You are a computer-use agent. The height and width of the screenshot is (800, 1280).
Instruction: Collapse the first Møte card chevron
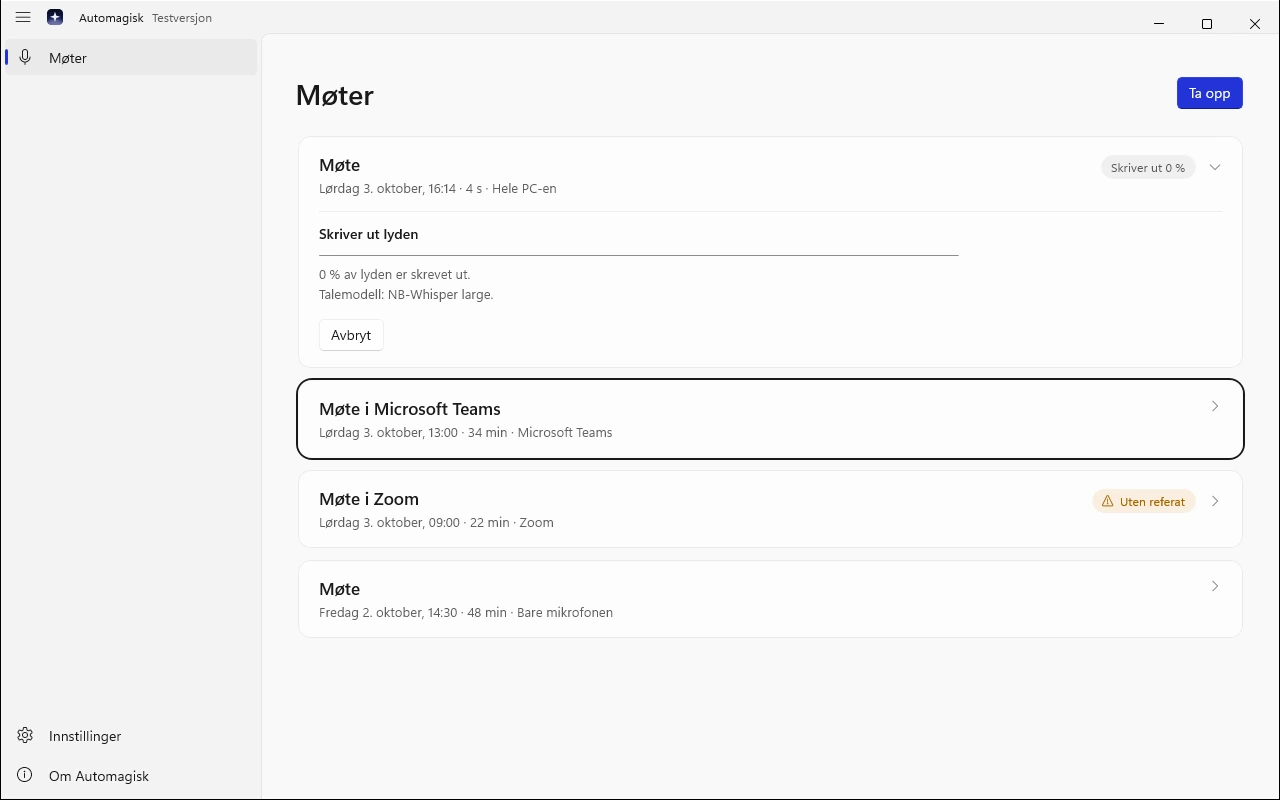[1215, 168]
